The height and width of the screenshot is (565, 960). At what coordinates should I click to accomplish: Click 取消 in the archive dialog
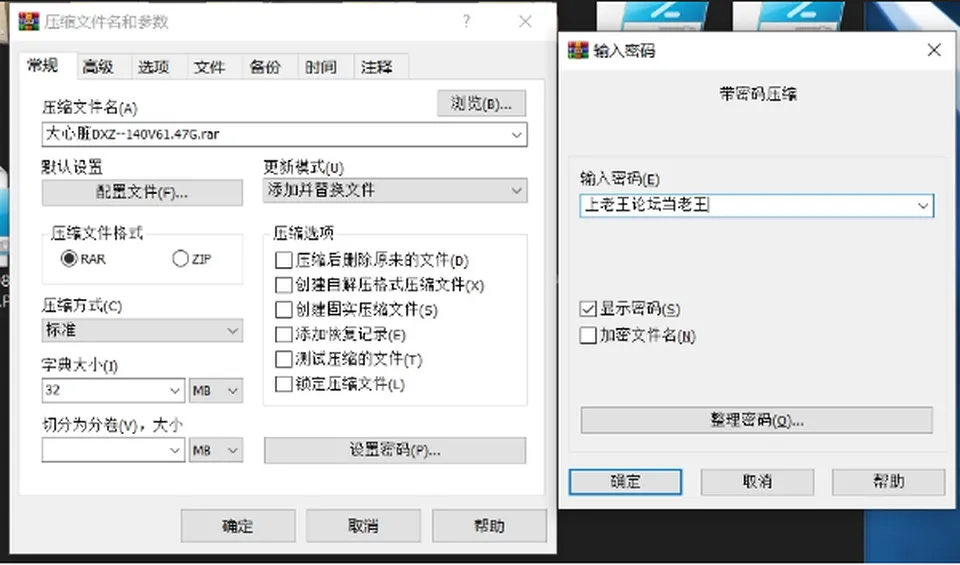363,526
